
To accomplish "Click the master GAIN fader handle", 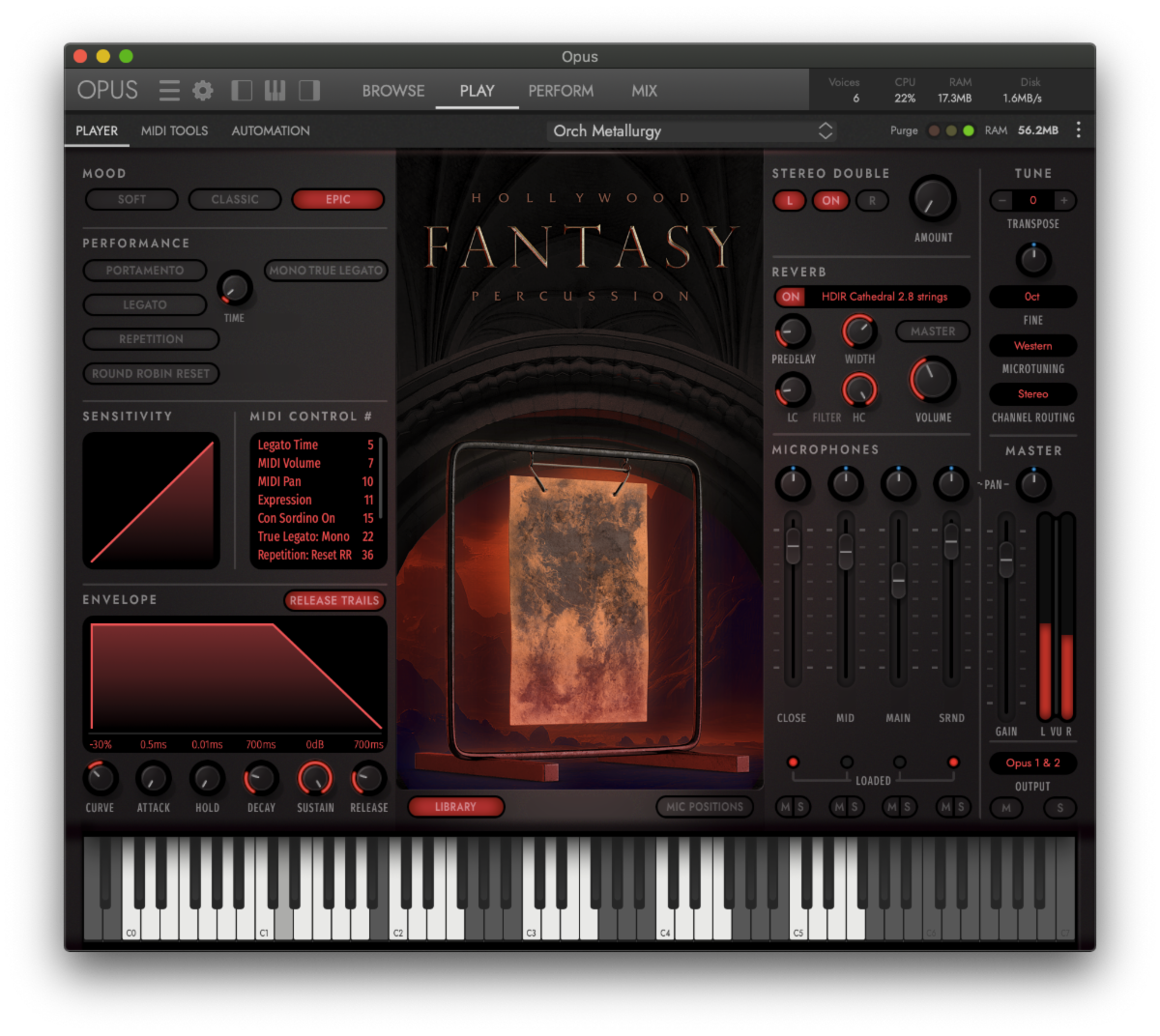I will 1006,559.
